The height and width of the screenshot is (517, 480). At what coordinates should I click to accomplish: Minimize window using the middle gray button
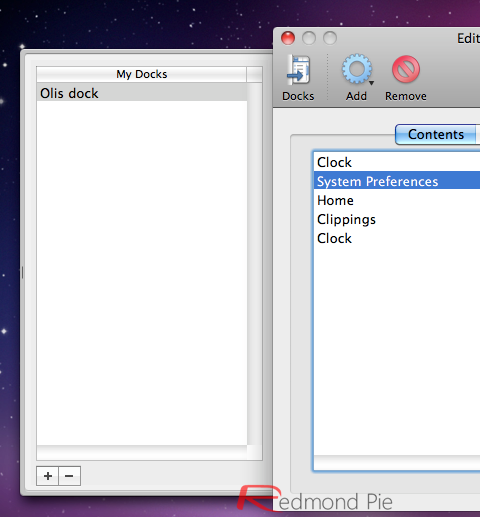309,38
